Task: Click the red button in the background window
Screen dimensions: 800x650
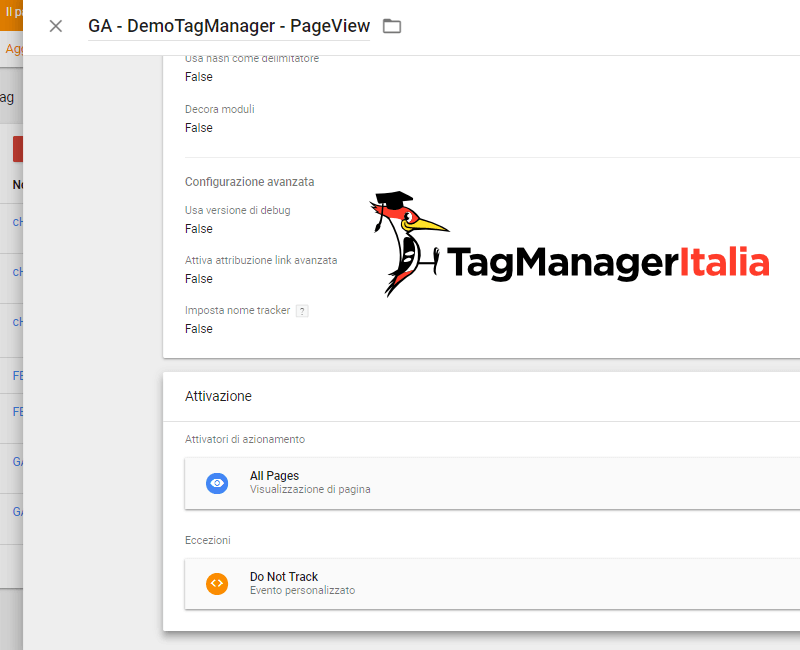Action: 18,149
